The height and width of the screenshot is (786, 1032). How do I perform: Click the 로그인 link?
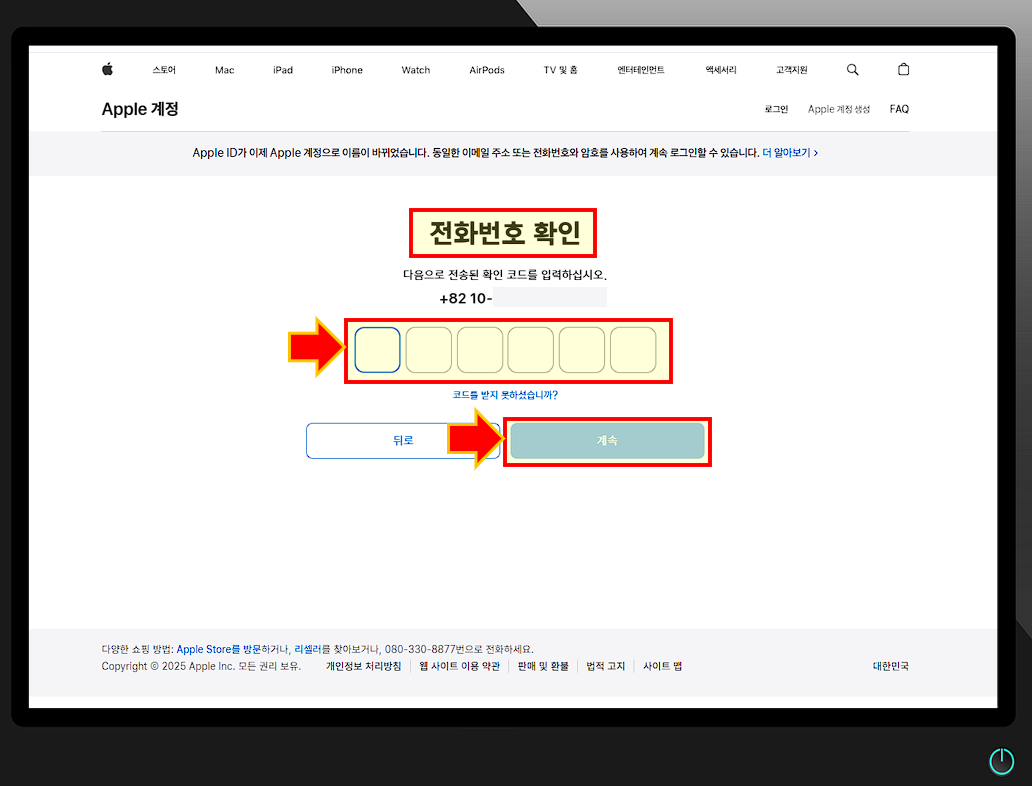coord(775,108)
